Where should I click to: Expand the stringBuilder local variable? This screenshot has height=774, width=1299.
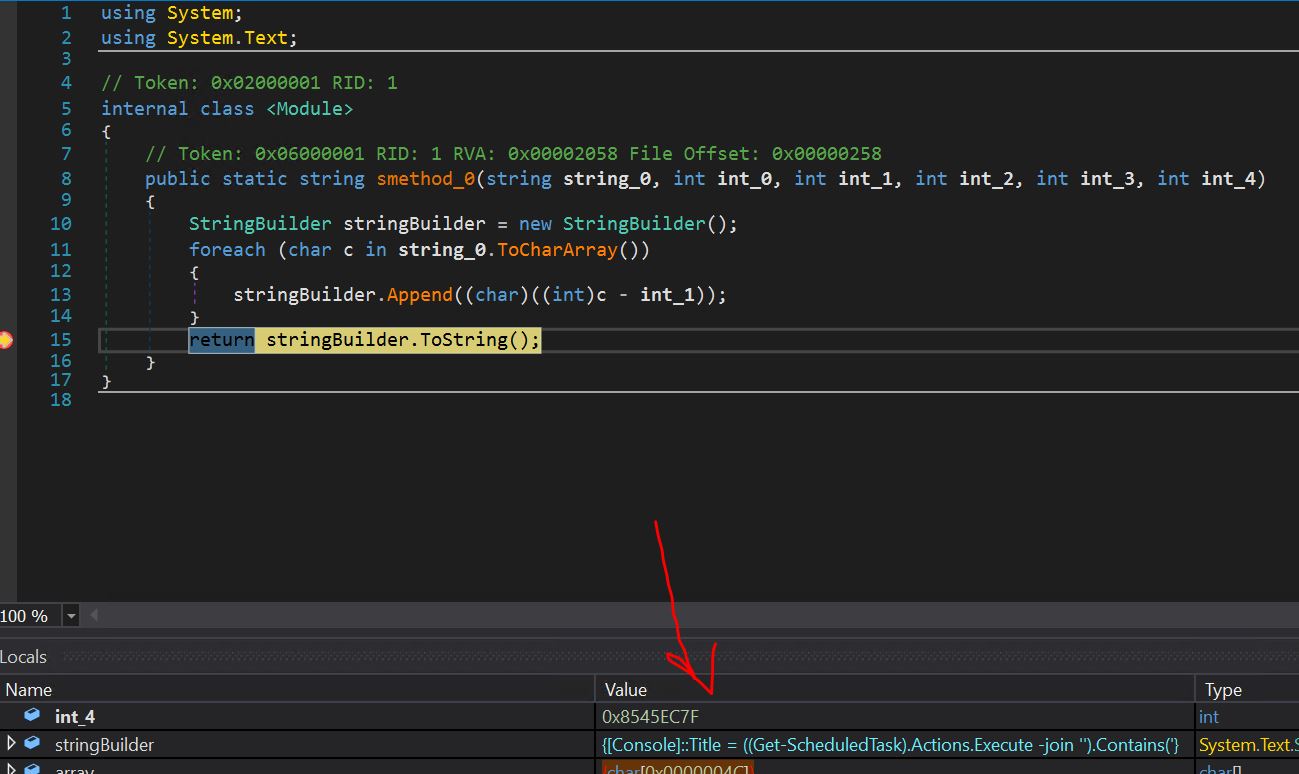(11, 744)
